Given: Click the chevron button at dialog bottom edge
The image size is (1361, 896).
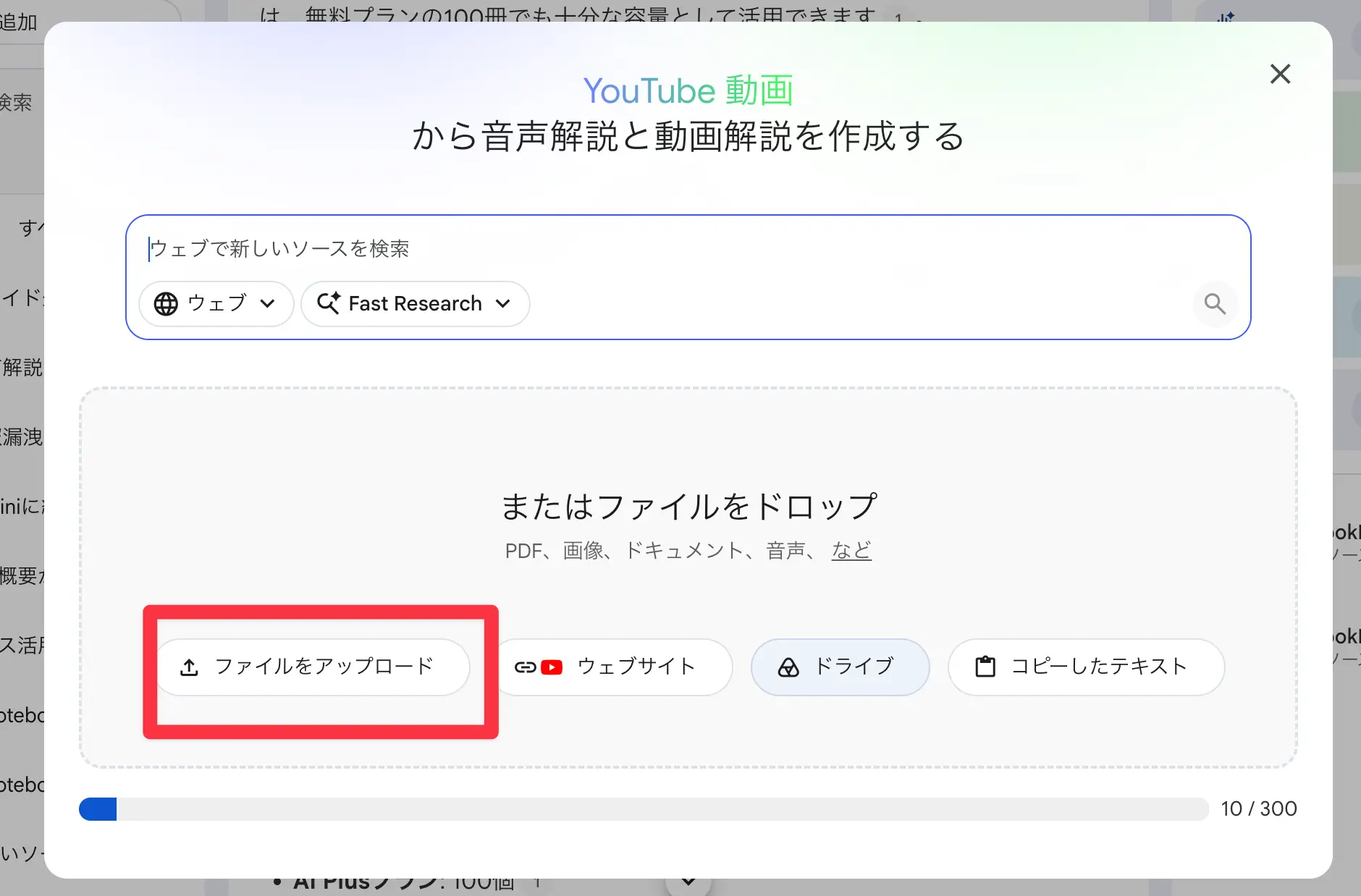Looking at the screenshot, I should (x=688, y=882).
